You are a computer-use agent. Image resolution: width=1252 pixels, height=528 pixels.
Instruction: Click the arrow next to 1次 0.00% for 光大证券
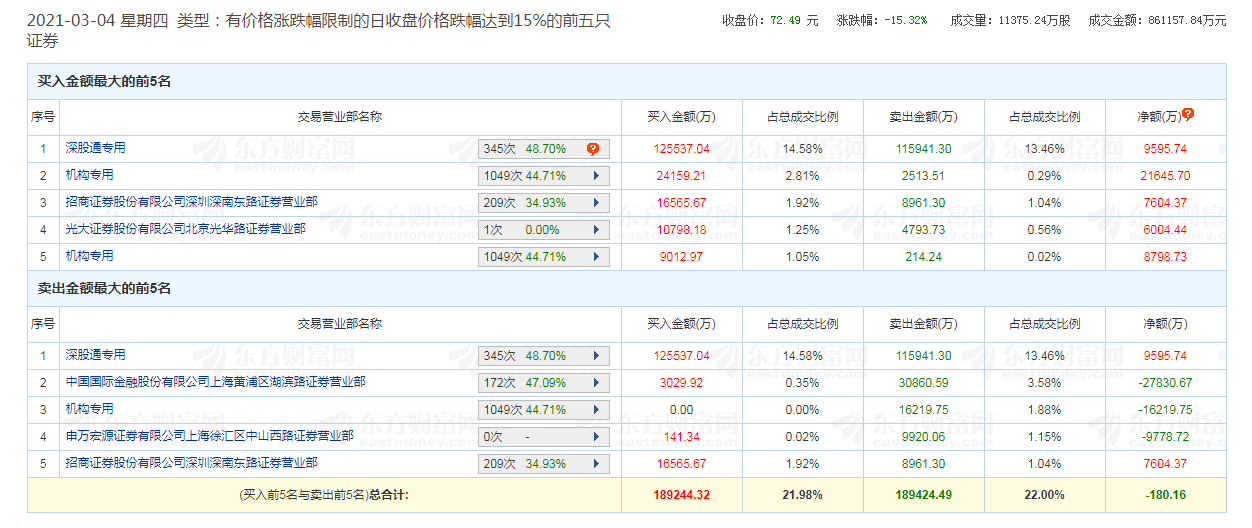point(597,230)
